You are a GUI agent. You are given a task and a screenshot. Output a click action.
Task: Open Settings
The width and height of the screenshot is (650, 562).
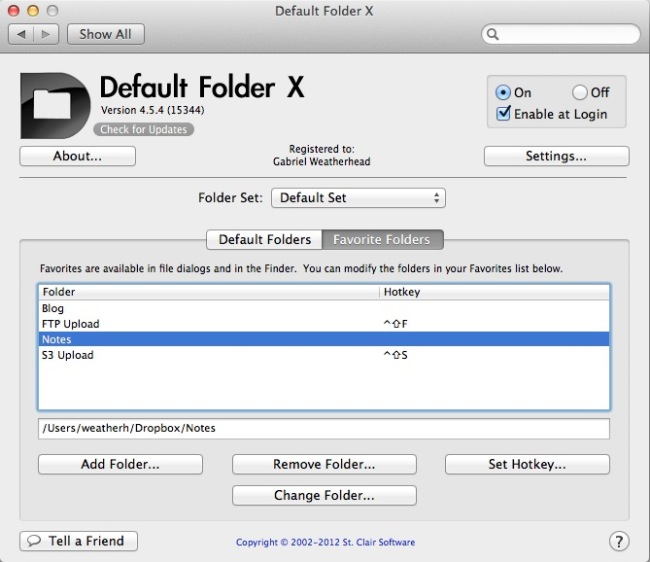tap(556, 156)
